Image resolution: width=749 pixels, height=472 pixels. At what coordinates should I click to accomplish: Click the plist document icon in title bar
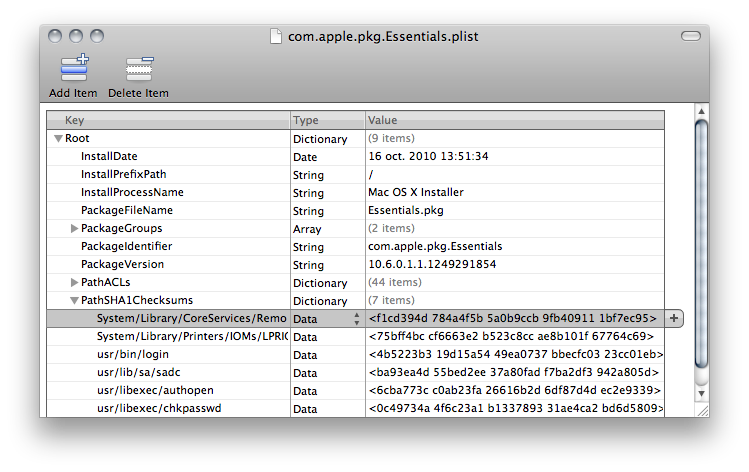click(276, 37)
